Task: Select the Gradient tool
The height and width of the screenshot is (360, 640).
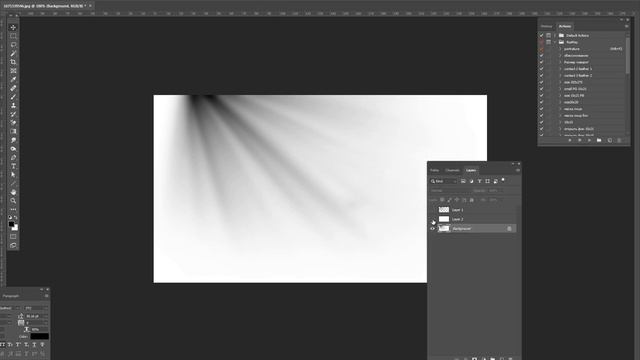Action: coord(13,131)
